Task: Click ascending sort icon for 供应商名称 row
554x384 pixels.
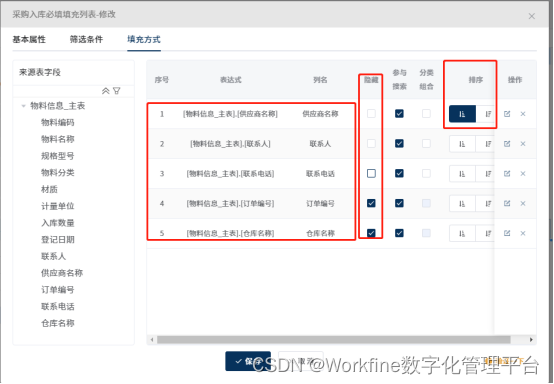Action: tap(462, 114)
